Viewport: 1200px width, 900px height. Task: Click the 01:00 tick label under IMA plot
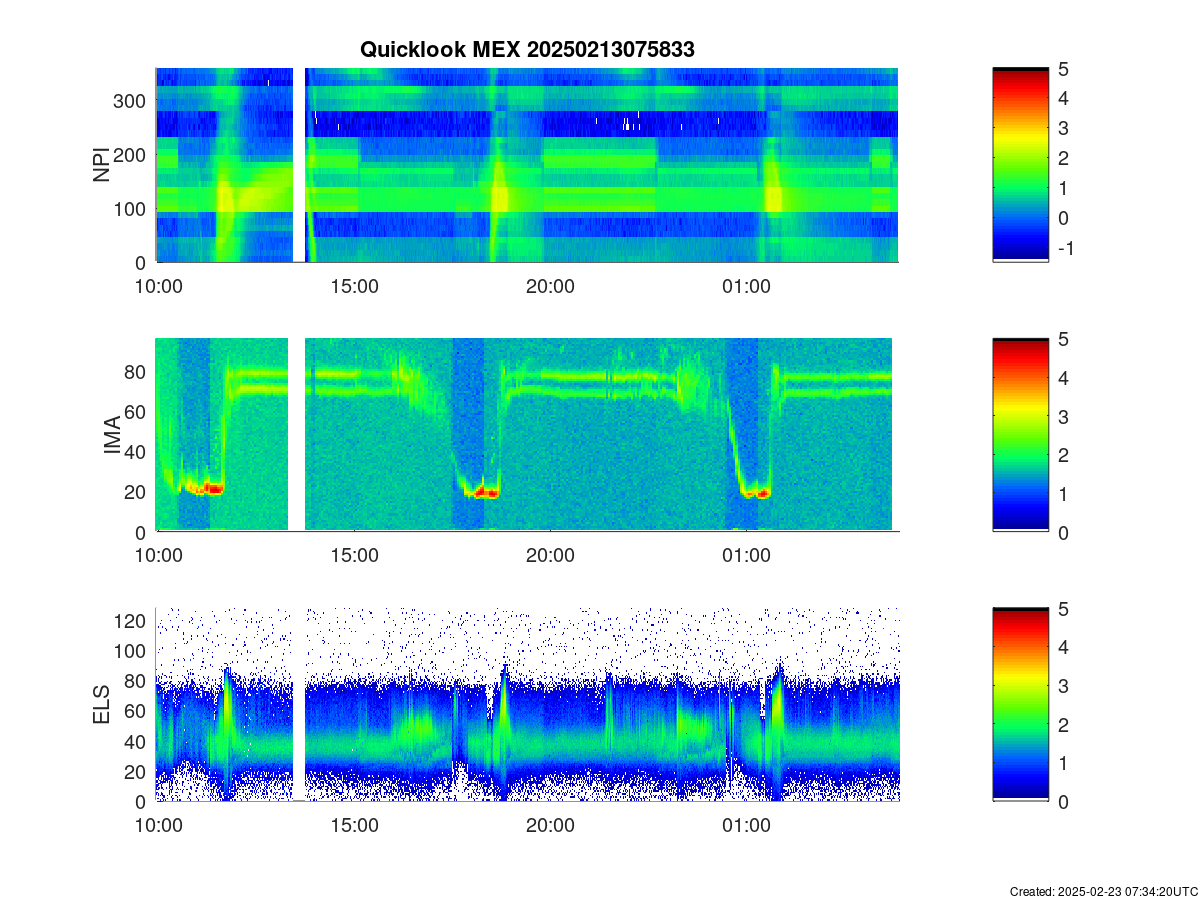click(x=746, y=555)
